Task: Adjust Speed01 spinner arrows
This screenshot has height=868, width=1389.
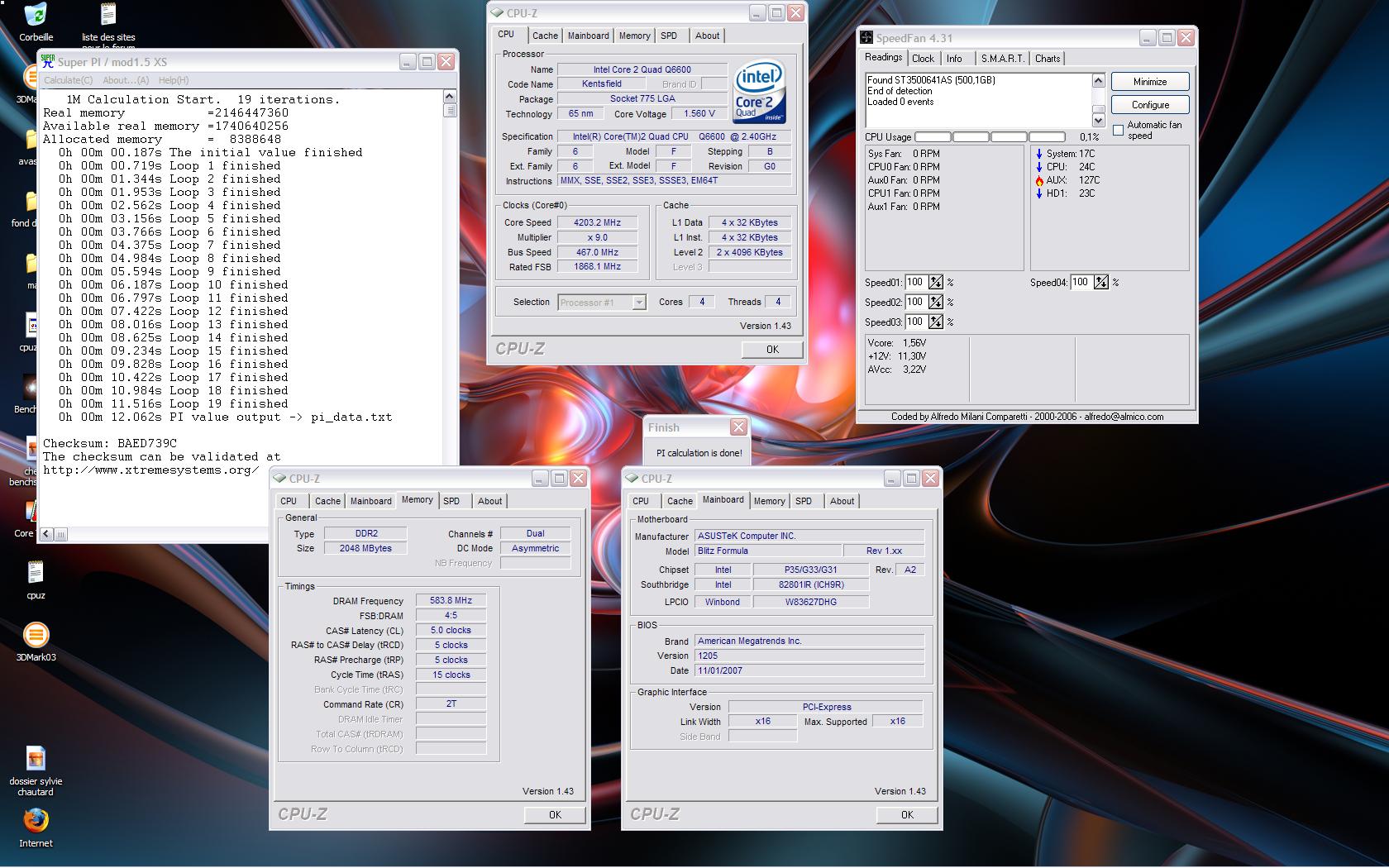Action: (936, 283)
